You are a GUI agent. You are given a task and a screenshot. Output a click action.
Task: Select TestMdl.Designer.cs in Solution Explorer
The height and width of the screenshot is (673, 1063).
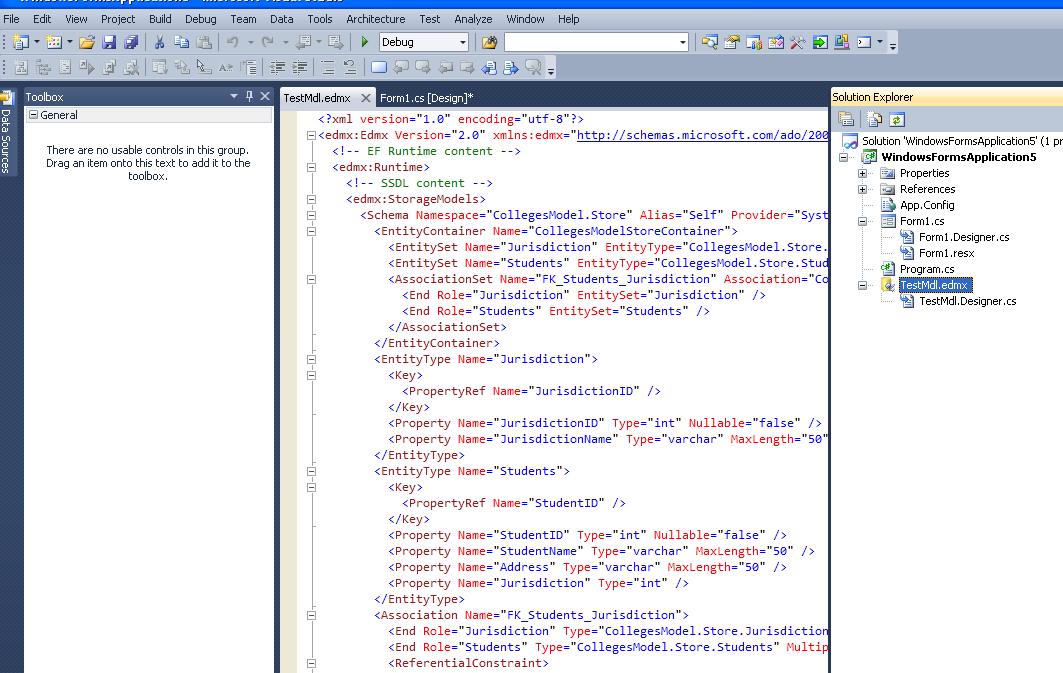click(x=967, y=301)
